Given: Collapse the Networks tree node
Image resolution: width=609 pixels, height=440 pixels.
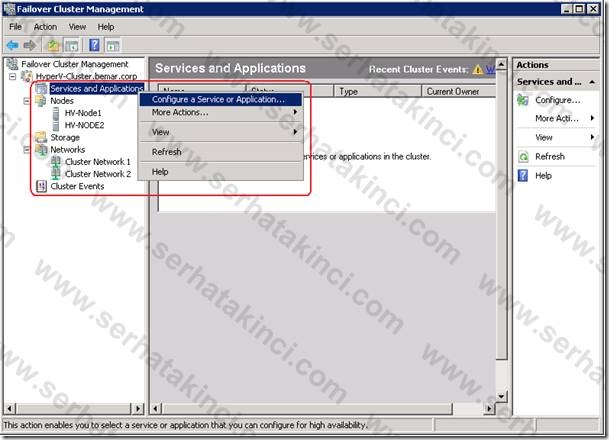Looking at the screenshot, I should pos(26,150).
